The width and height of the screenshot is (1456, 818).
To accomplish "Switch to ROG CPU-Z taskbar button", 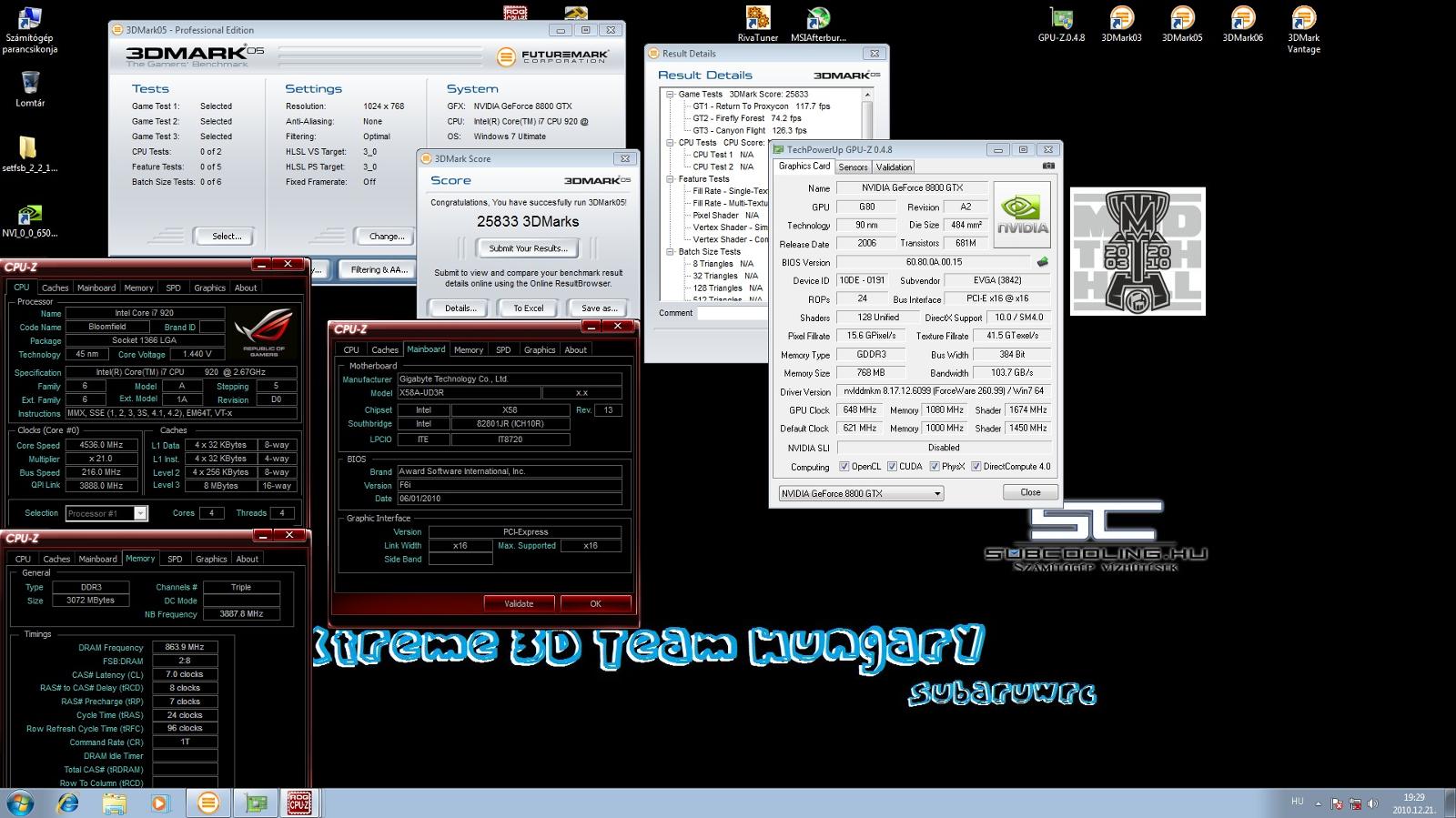I will pos(299,803).
